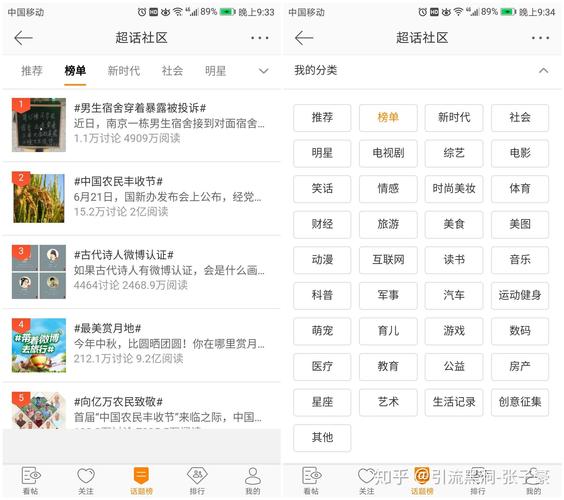Choose the 军事 category button
Screen dimensions: 564x500
(388, 295)
